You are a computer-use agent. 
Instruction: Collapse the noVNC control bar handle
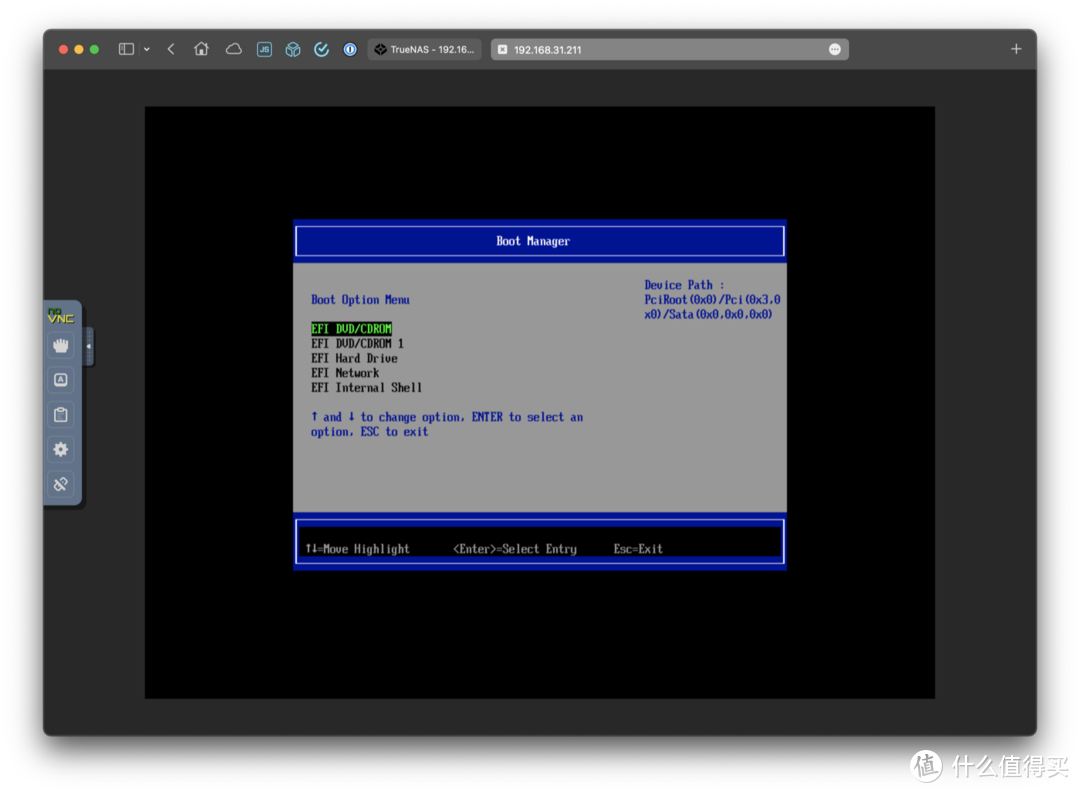click(89, 346)
